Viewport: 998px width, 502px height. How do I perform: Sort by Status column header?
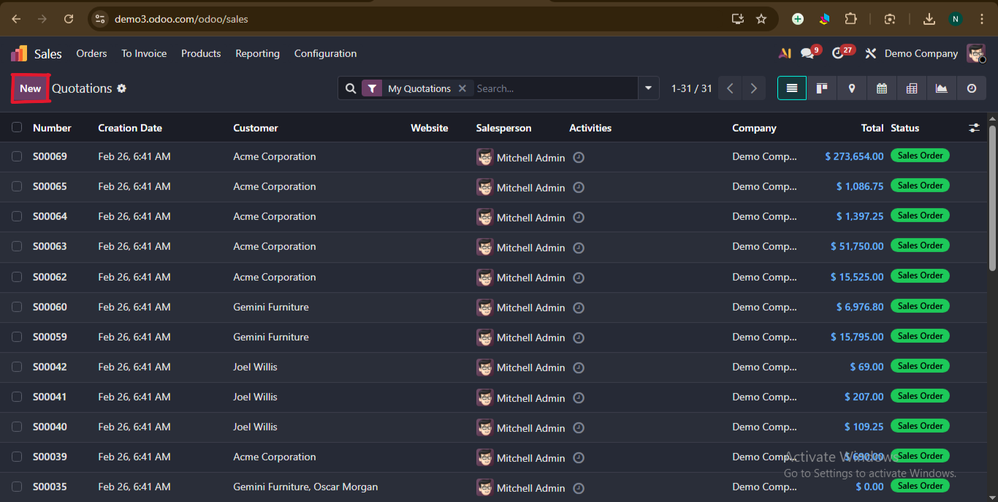click(904, 128)
